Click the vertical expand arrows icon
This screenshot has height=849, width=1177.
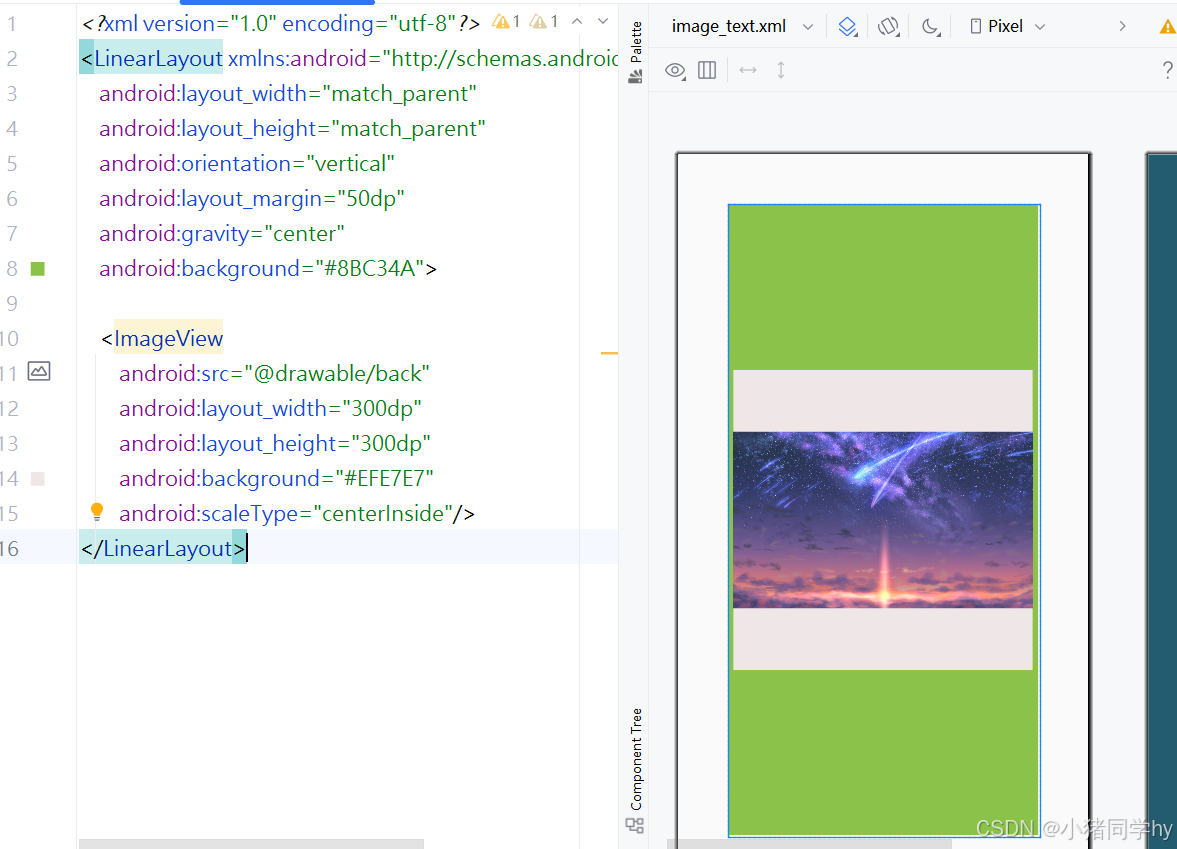click(x=781, y=70)
